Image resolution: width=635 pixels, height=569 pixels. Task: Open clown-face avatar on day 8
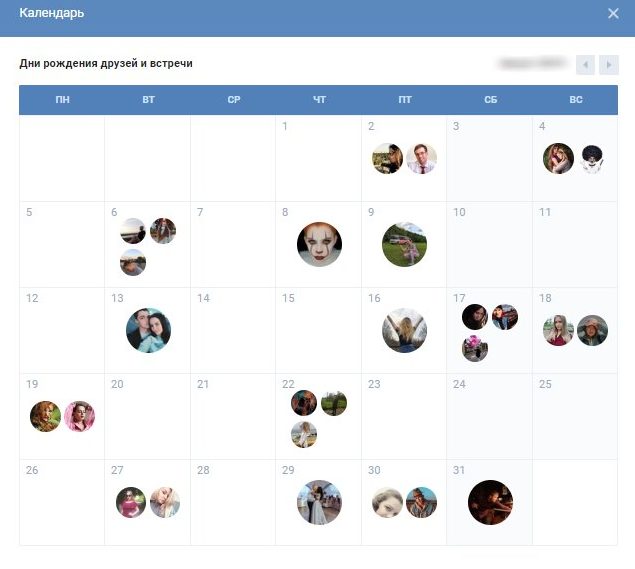pyautogui.click(x=319, y=244)
